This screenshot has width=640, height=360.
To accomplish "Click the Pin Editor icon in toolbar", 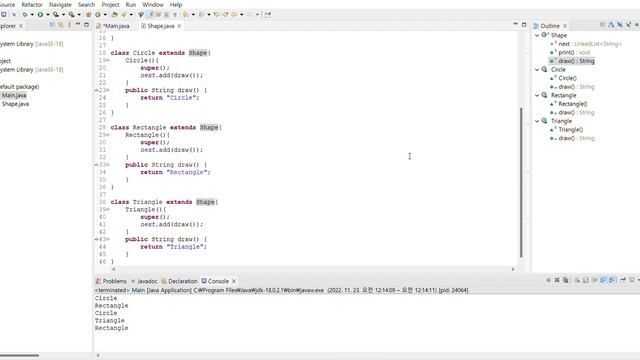I will pos(268,15).
